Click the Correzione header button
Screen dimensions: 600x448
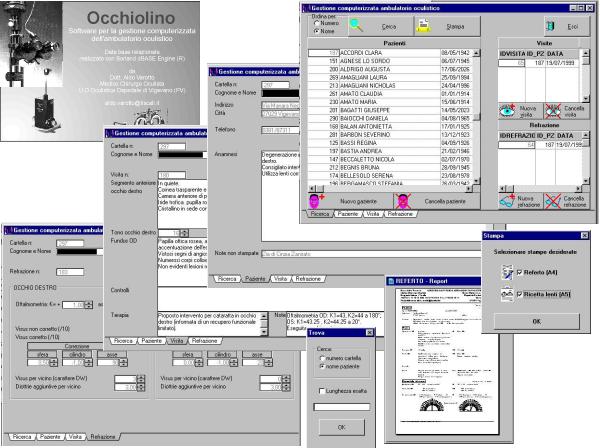(77, 346)
